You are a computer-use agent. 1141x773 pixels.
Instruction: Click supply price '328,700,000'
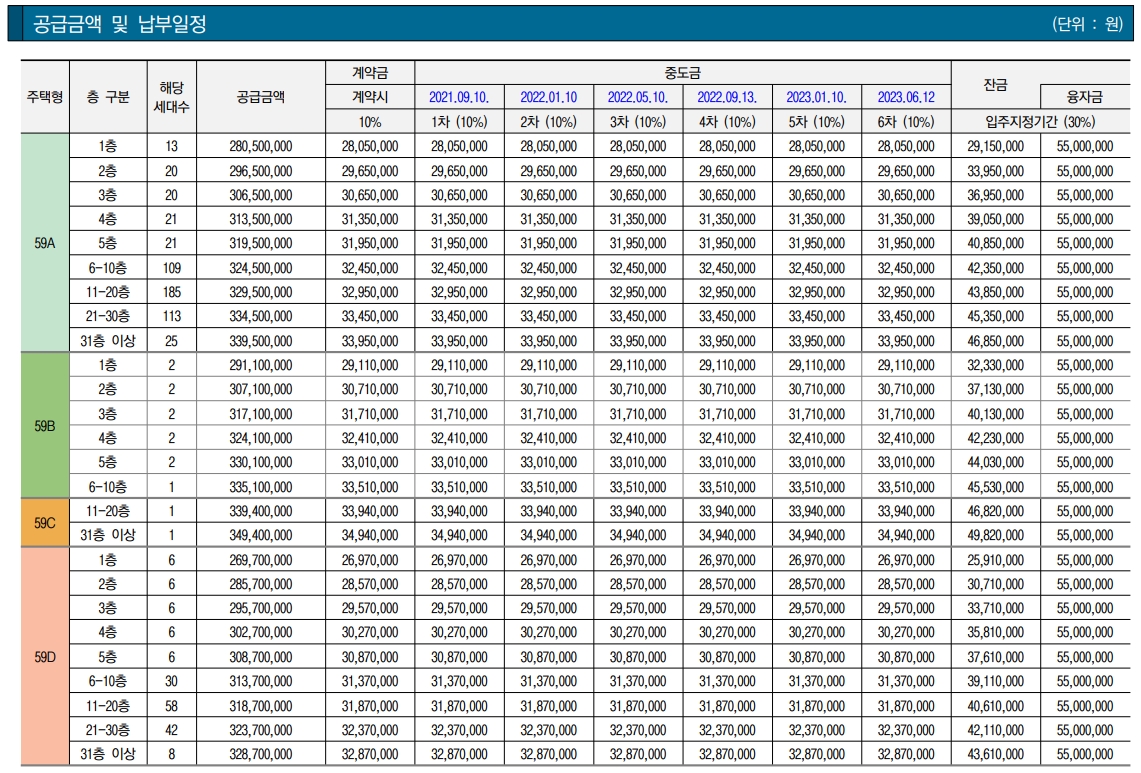[261, 754]
